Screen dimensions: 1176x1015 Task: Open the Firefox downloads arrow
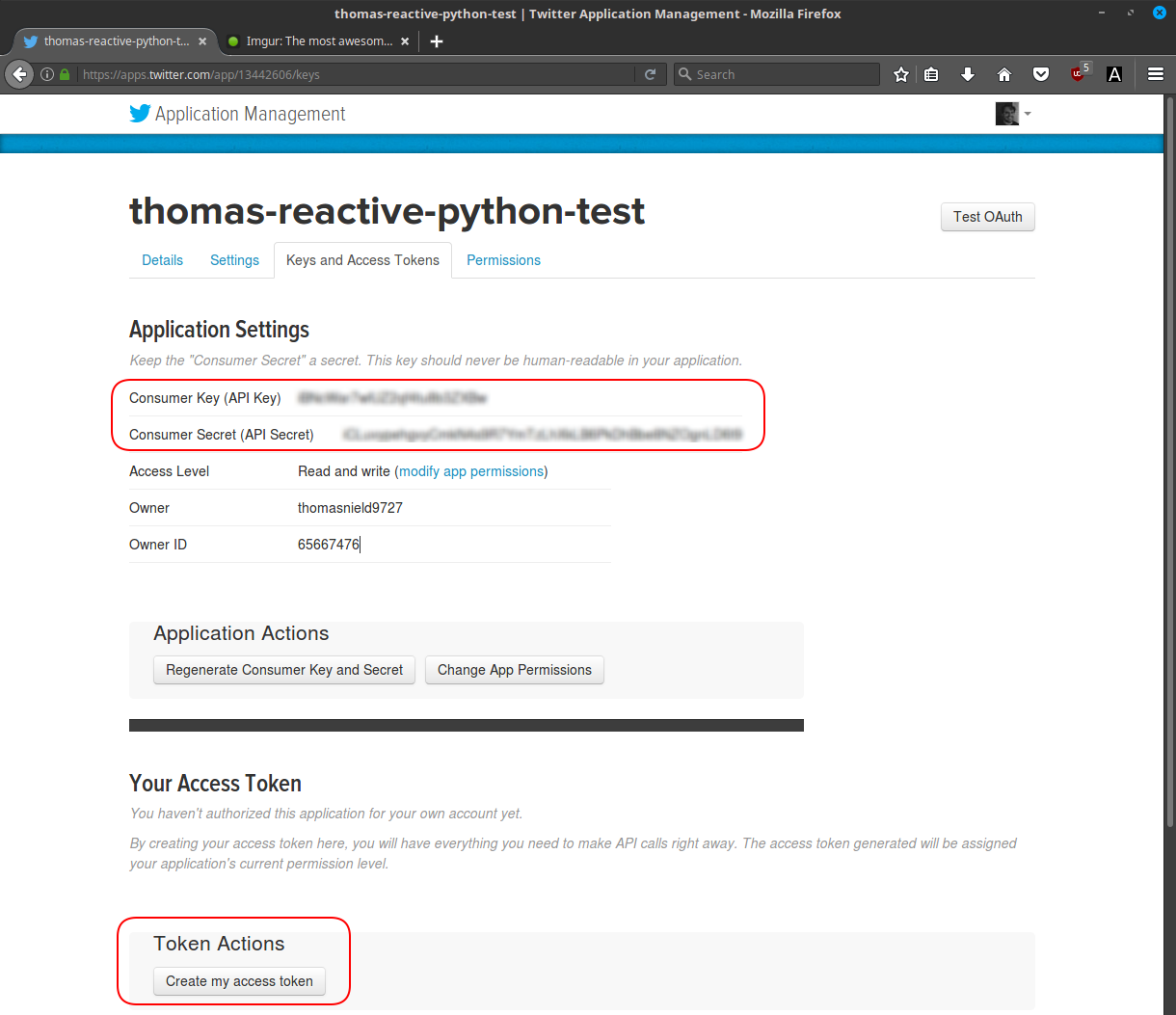(x=968, y=74)
